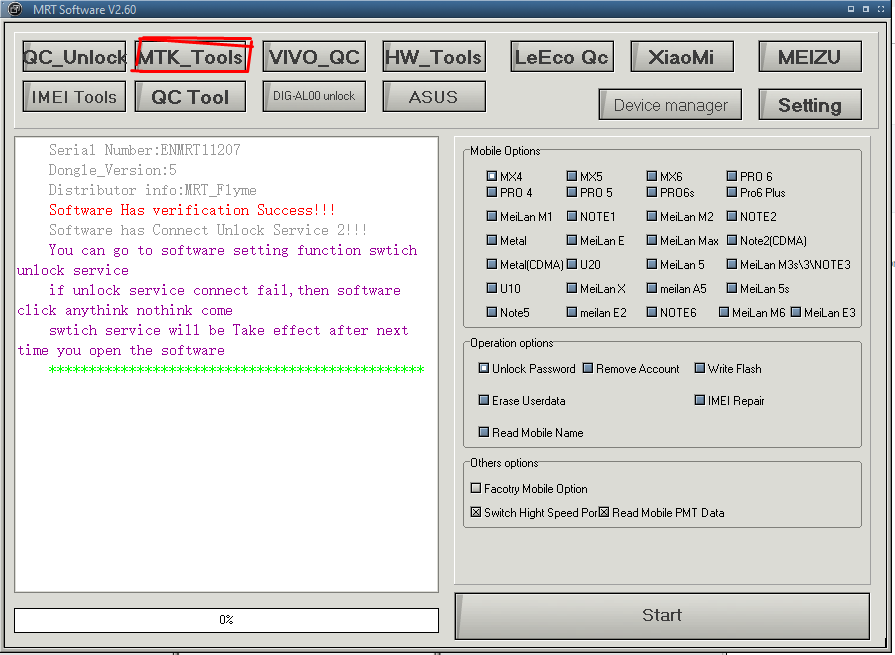Click the 'Distributor info:MRT_Flyme' log line

[152, 190]
